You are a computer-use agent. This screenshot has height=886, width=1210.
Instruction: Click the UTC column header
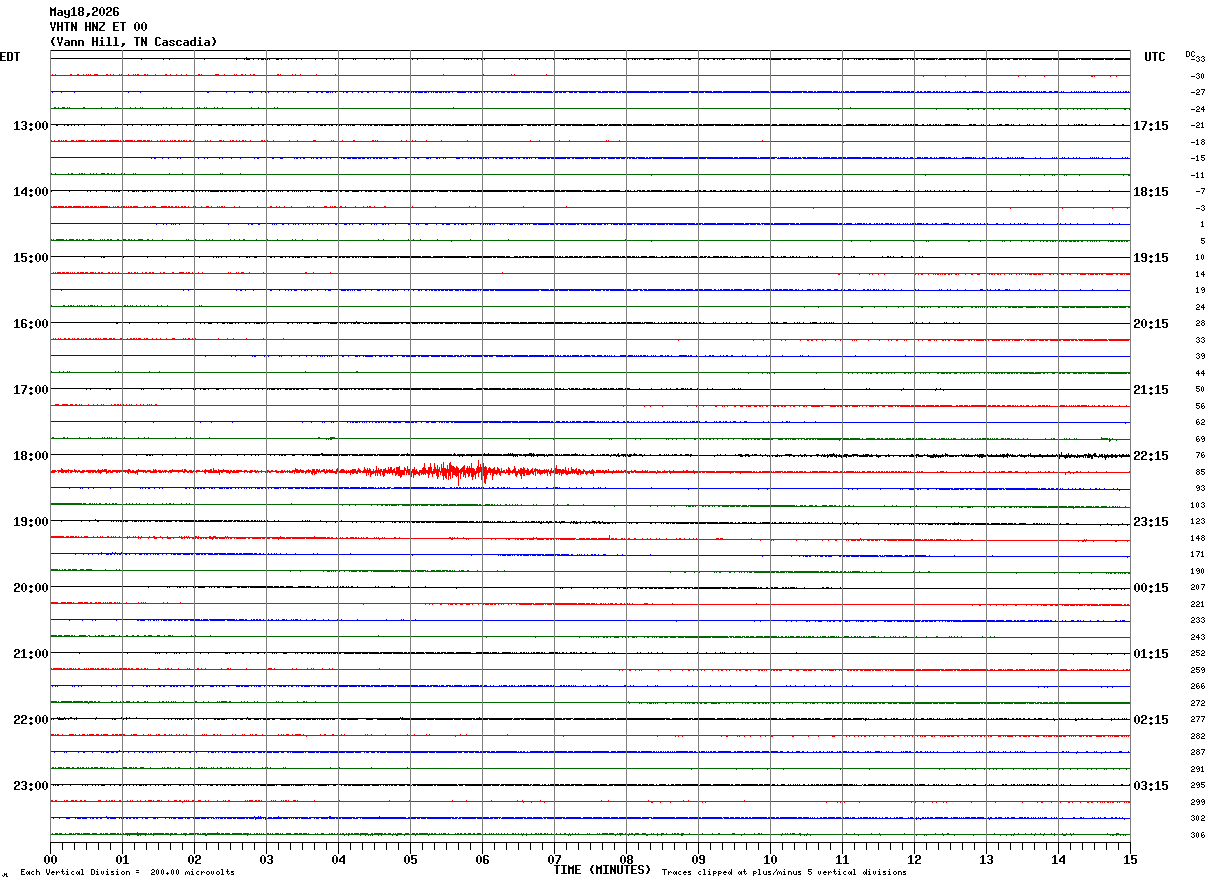(1155, 57)
